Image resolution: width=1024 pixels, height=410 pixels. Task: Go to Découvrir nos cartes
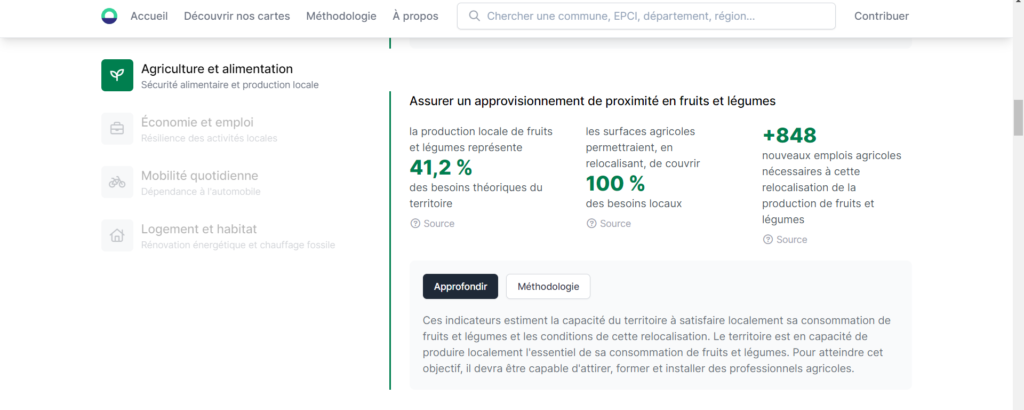237,16
